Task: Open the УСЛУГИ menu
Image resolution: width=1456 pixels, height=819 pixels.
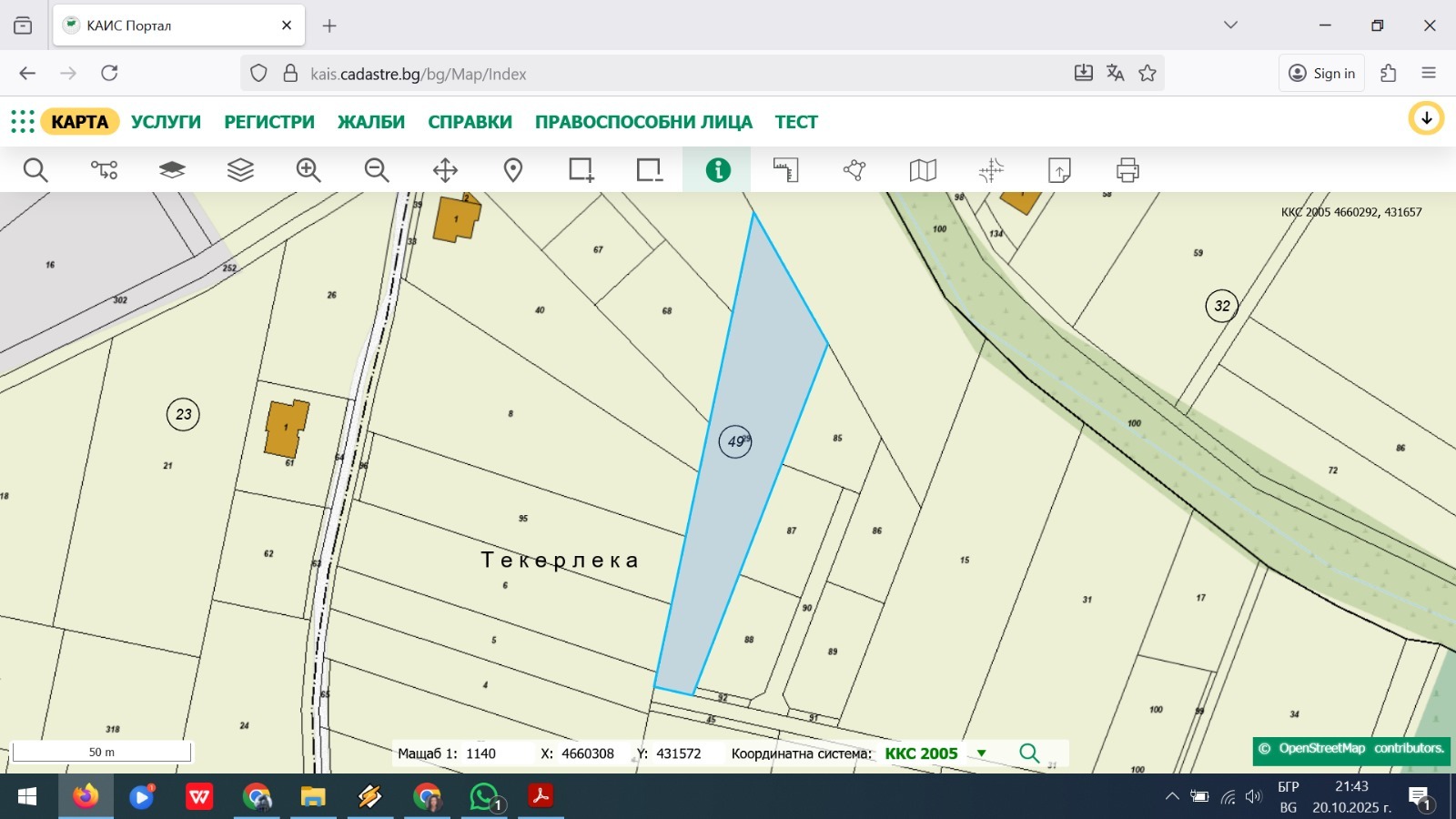Action: pos(166,122)
